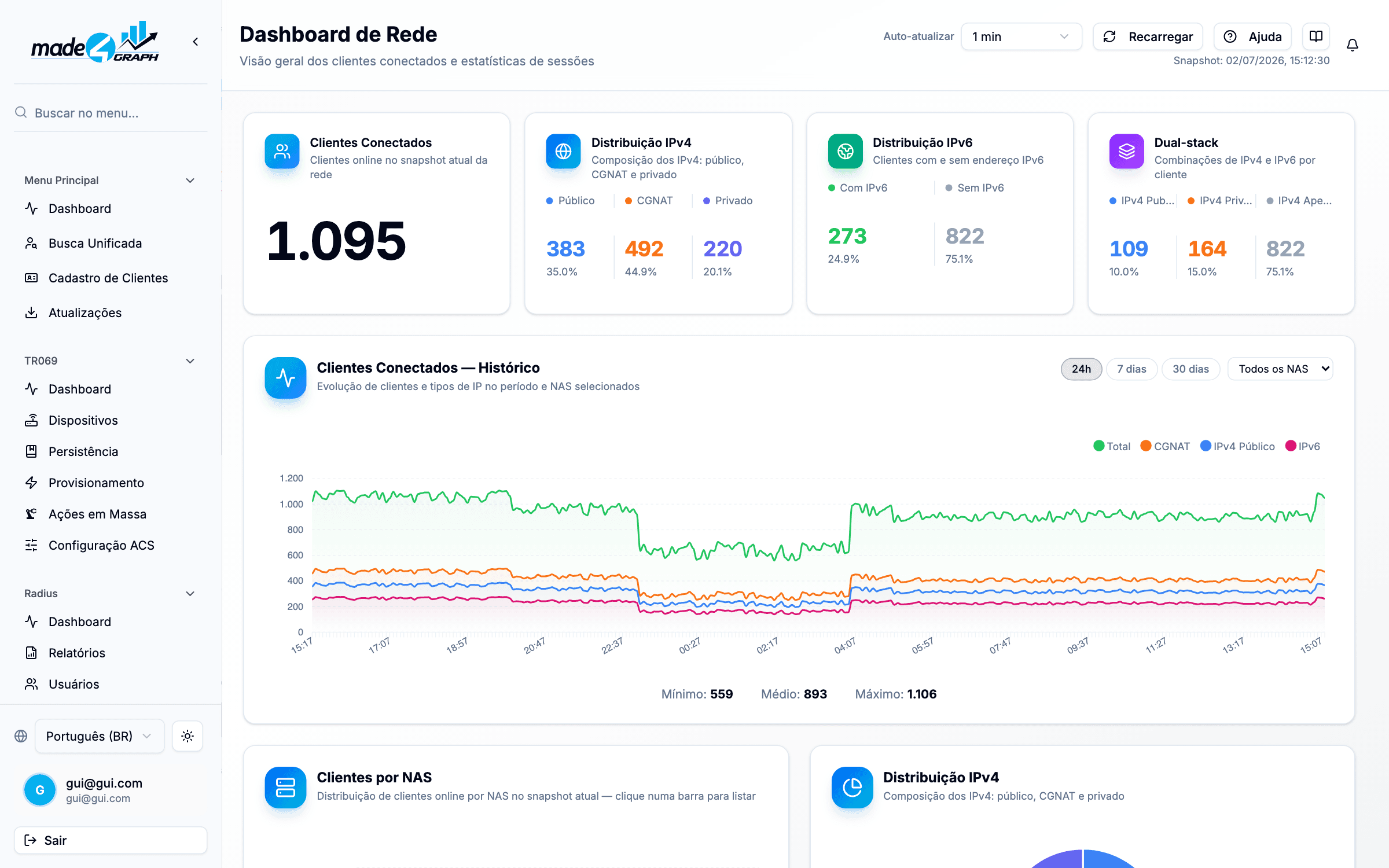The width and height of the screenshot is (1389, 868).
Task: Click the Distribuição IPv4 globe card icon
Action: point(563,152)
